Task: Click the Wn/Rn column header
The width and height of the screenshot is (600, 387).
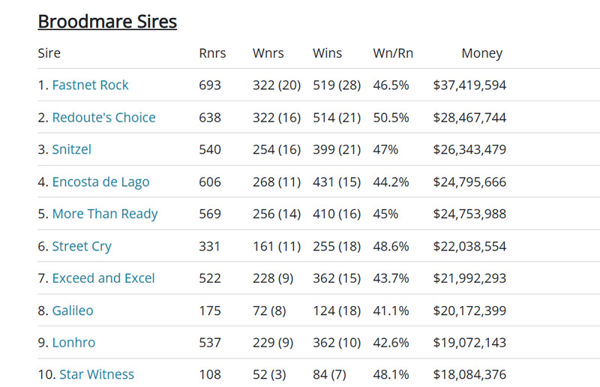Action: pyautogui.click(x=393, y=53)
